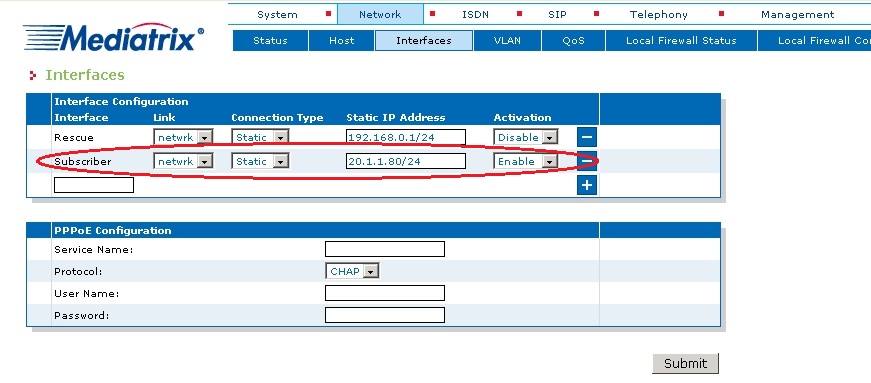Click the Link column header
Screen dimensions: 871x383
[x=164, y=117]
